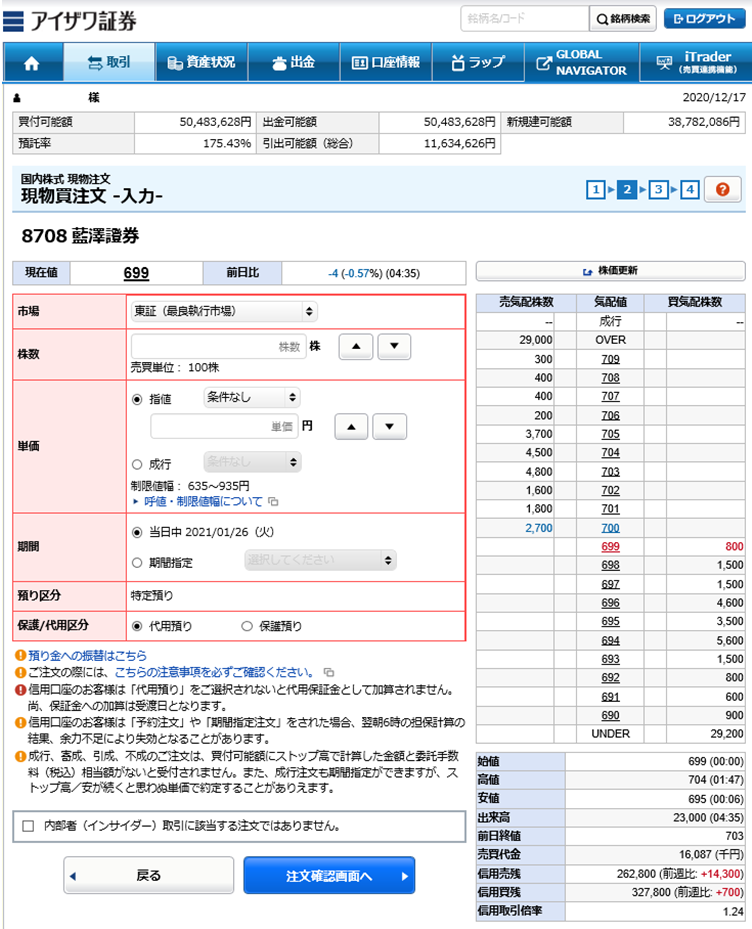Go to step 3 in the order progress
Screen dimensions: 752x929
pos(658,190)
